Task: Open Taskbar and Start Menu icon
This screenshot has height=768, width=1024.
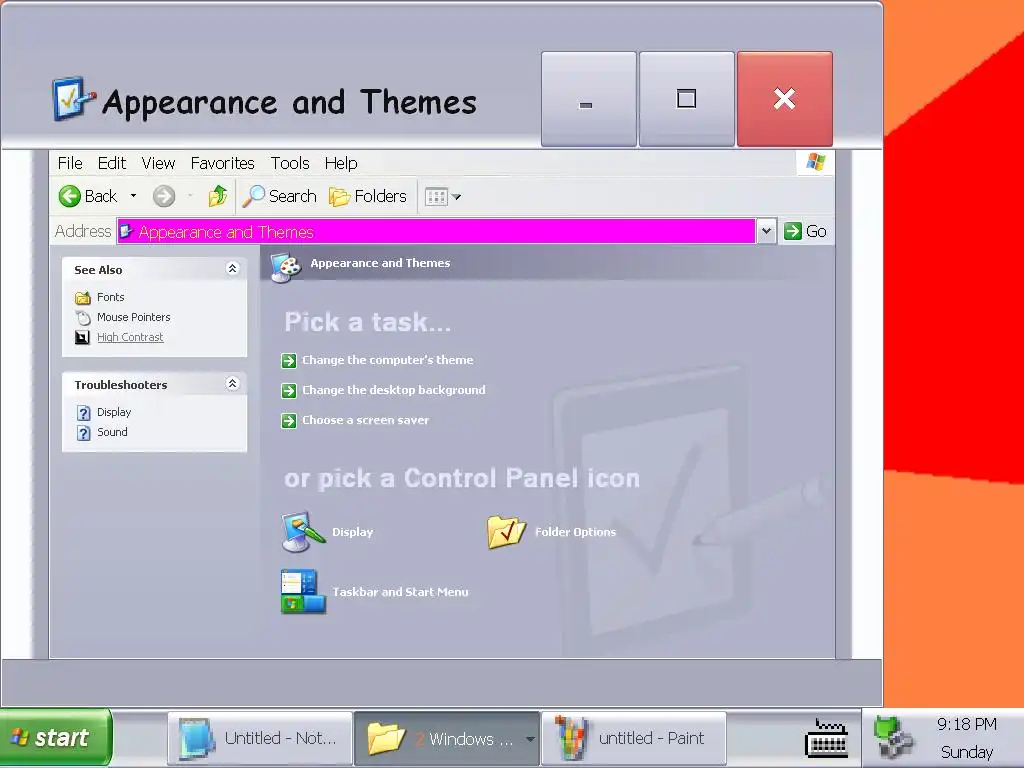Action: 303,592
